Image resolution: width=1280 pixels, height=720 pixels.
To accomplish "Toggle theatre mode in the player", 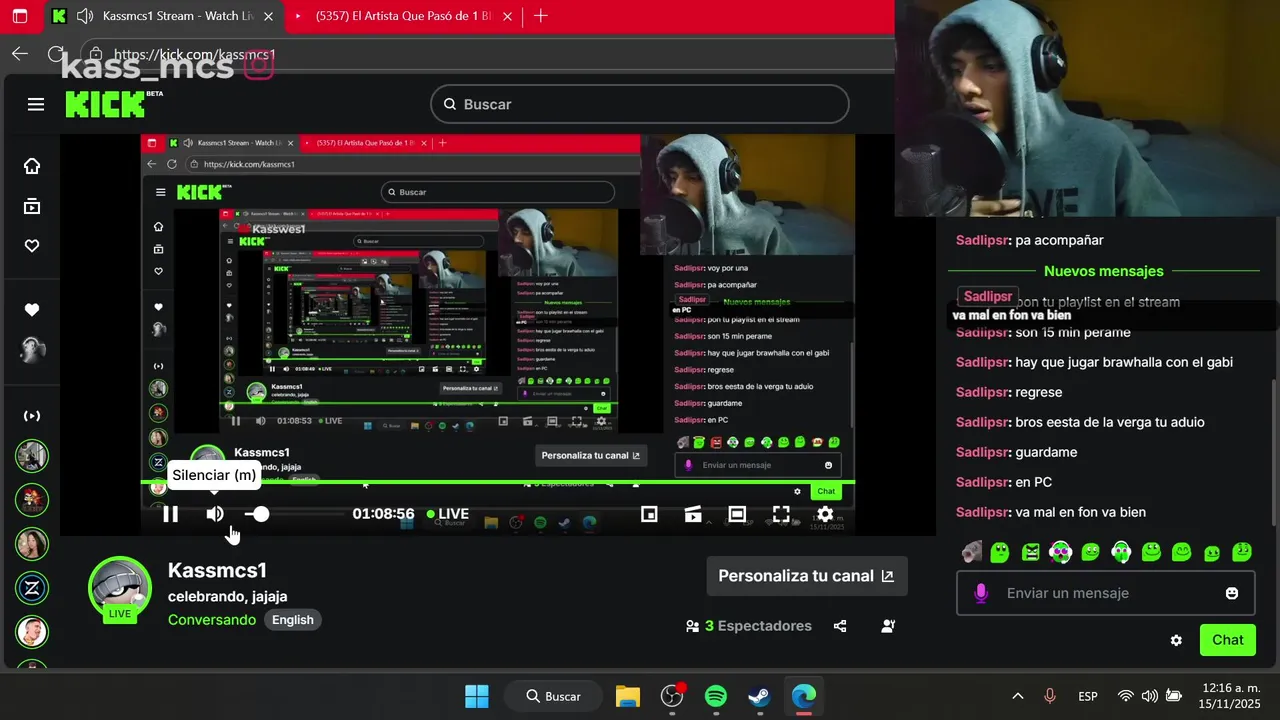I will coord(737,514).
